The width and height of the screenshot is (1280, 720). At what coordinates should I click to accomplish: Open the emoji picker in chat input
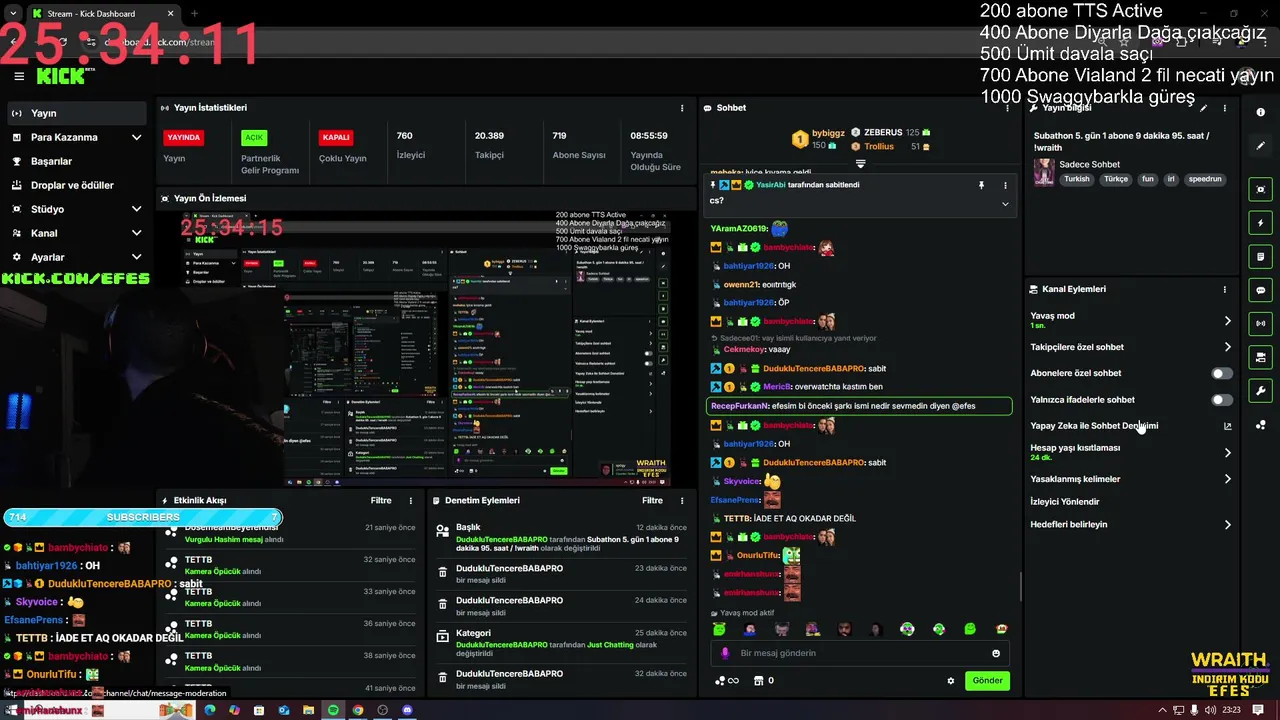coord(996,653)
